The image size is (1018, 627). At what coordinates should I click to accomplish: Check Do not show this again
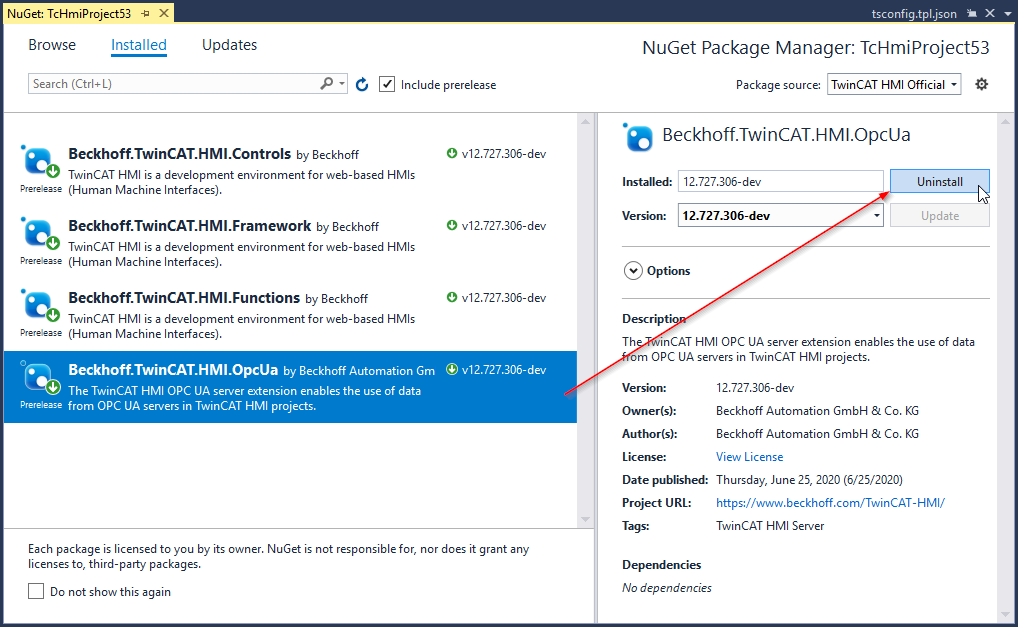click(36, 591)
